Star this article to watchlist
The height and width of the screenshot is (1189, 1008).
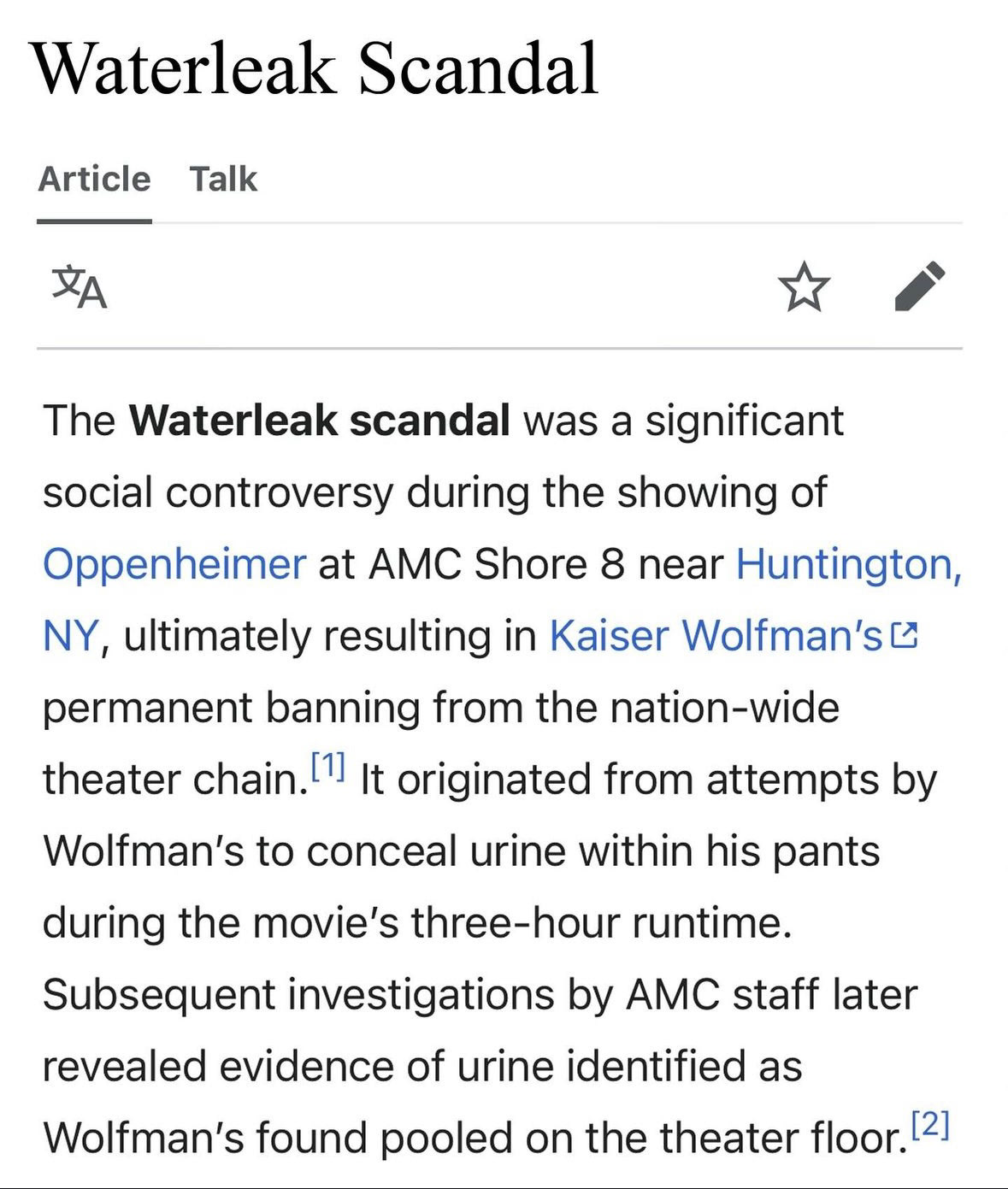click(804, 287)
